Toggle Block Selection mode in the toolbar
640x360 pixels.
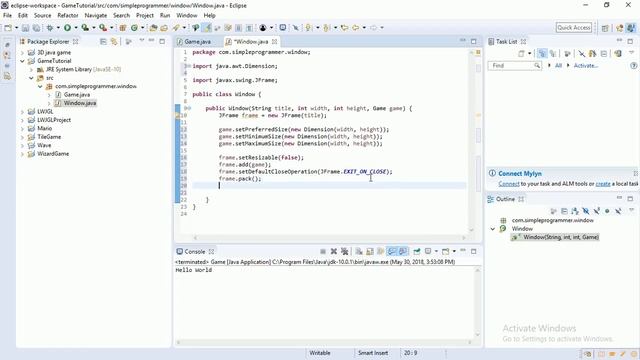[238, 28]
